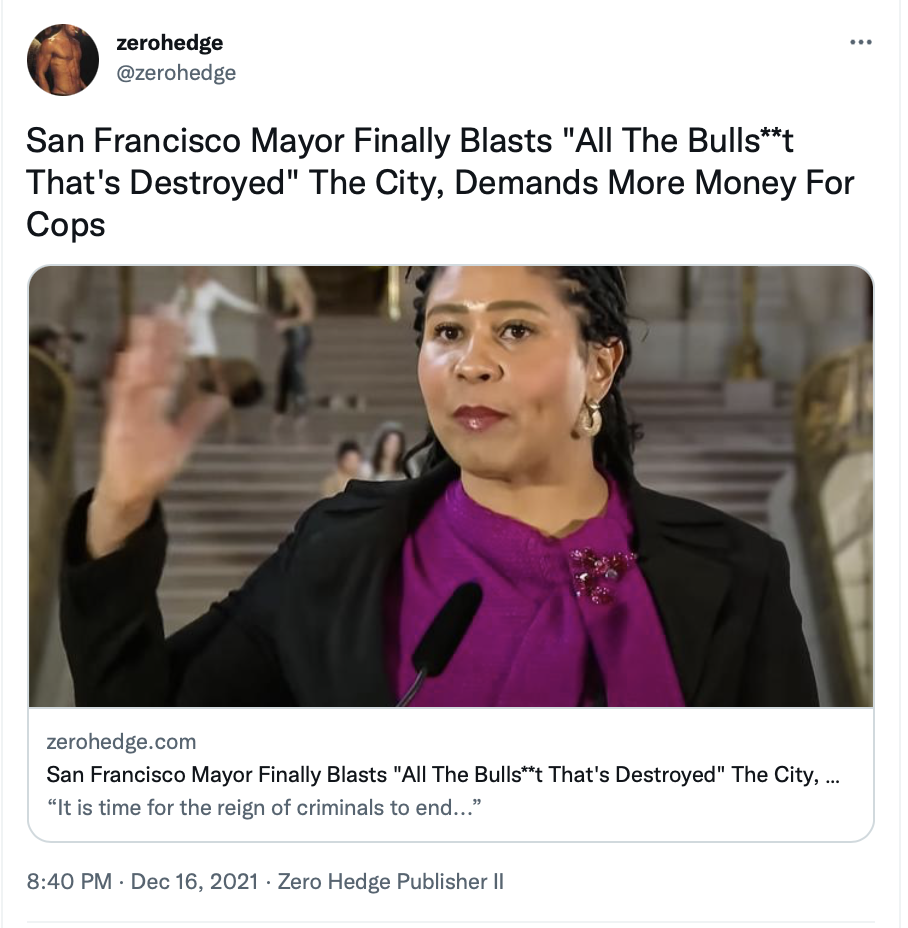Open the tweet's three-dot more options menu

point(860,42)
